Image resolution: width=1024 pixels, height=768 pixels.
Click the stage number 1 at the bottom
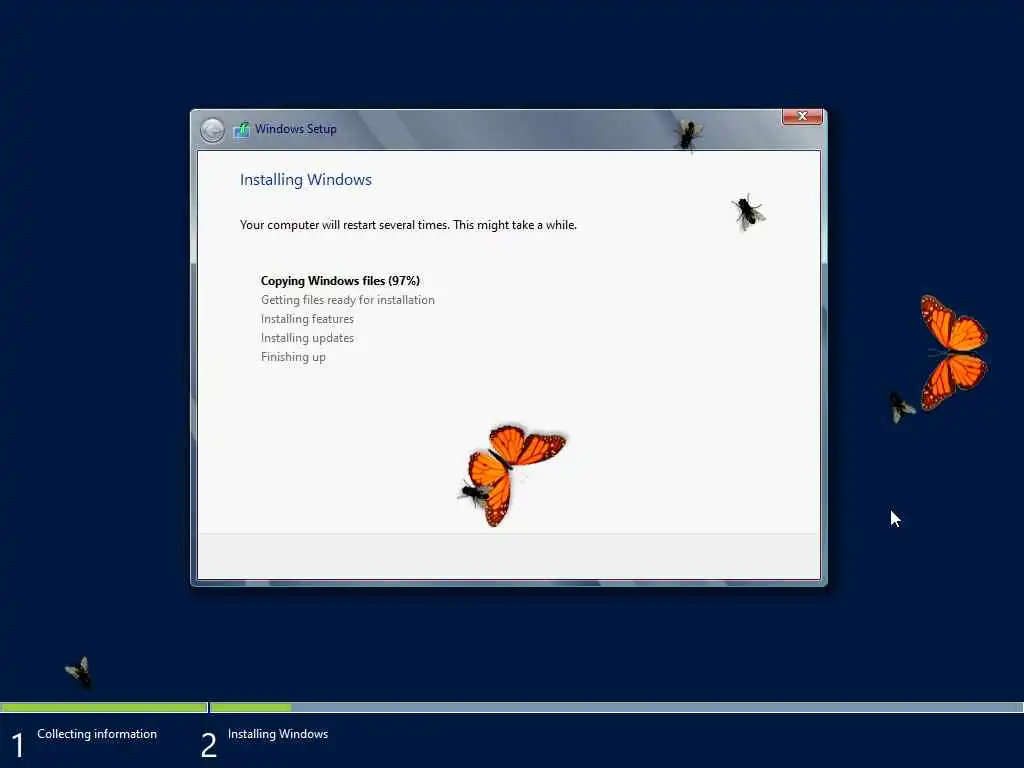(18, 745)
